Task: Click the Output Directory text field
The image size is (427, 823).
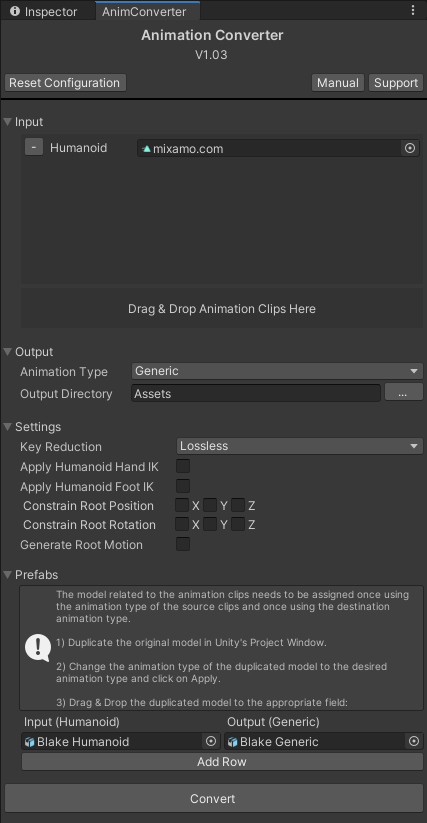Action: click(x=256, y=393)
